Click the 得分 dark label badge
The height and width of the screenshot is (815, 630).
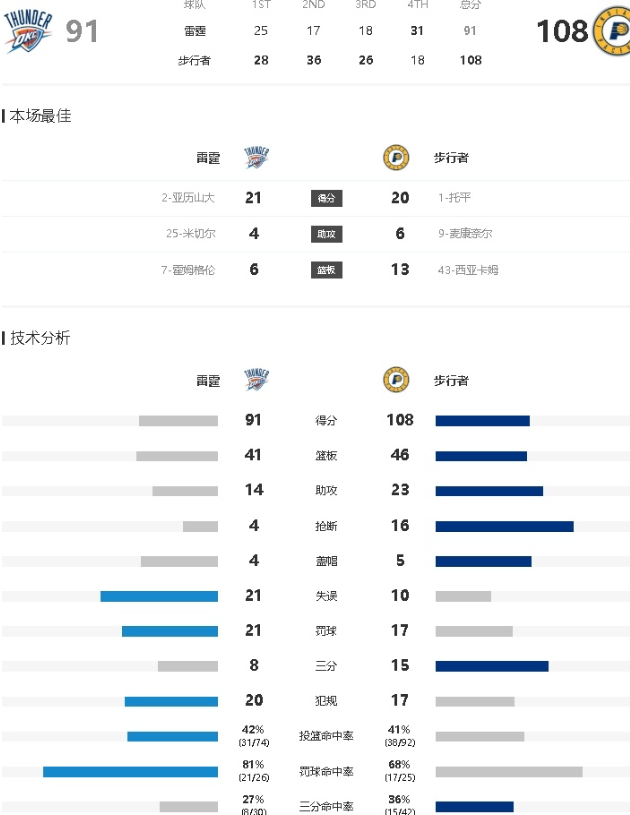326,198
